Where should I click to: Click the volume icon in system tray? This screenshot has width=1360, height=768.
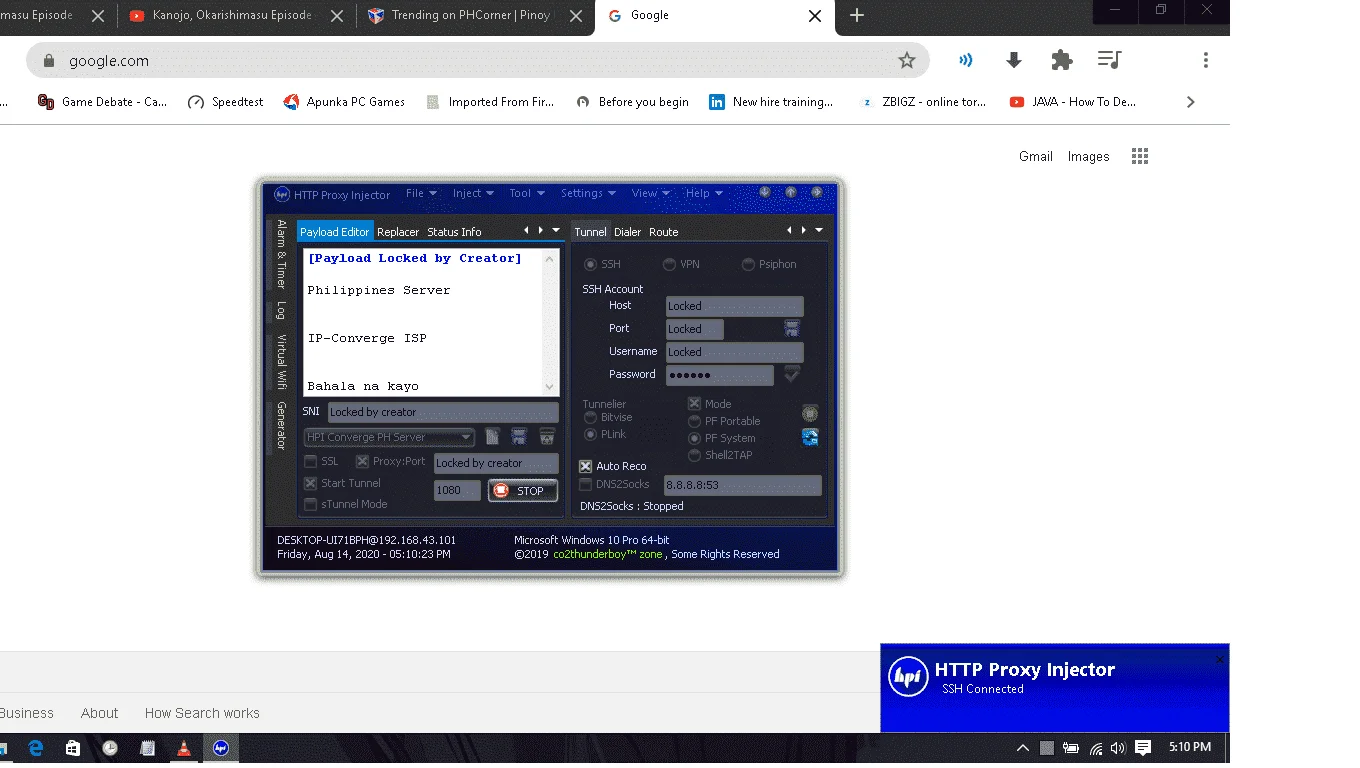(1118, 748)
